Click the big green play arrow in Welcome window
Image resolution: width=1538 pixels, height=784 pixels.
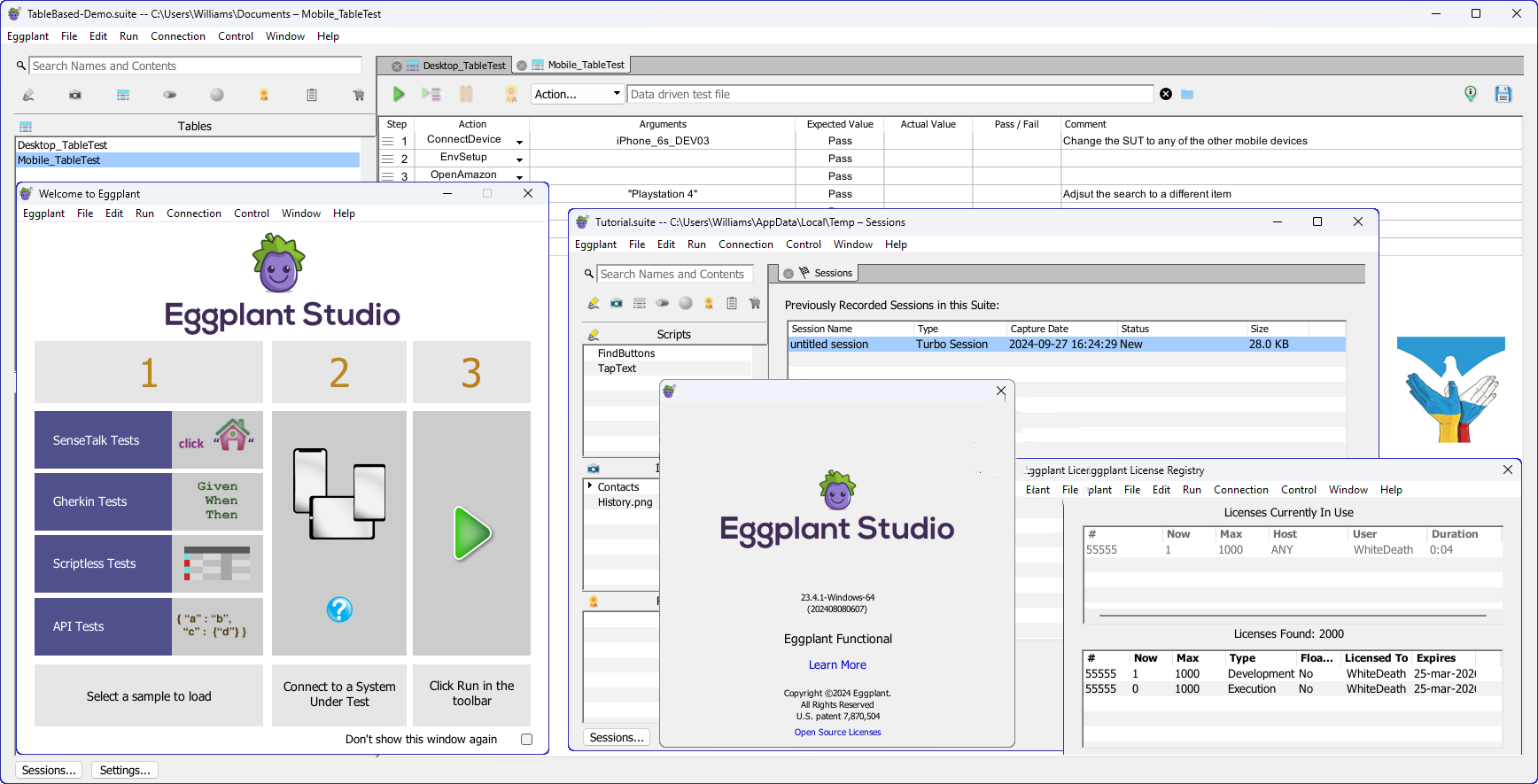click(472, 533)
